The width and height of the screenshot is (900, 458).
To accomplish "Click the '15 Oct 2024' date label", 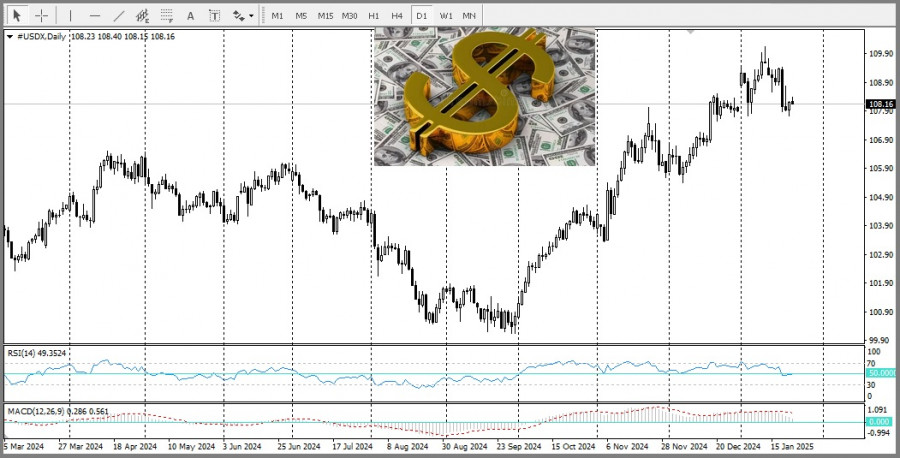I will pyautogui.click(x=573, y=447).
